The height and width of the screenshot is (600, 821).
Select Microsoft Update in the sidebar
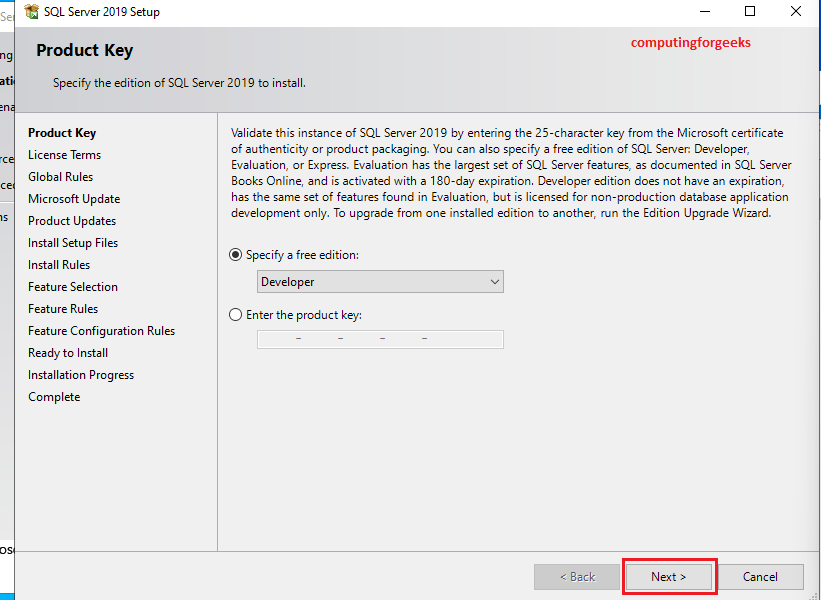[73, 198]
